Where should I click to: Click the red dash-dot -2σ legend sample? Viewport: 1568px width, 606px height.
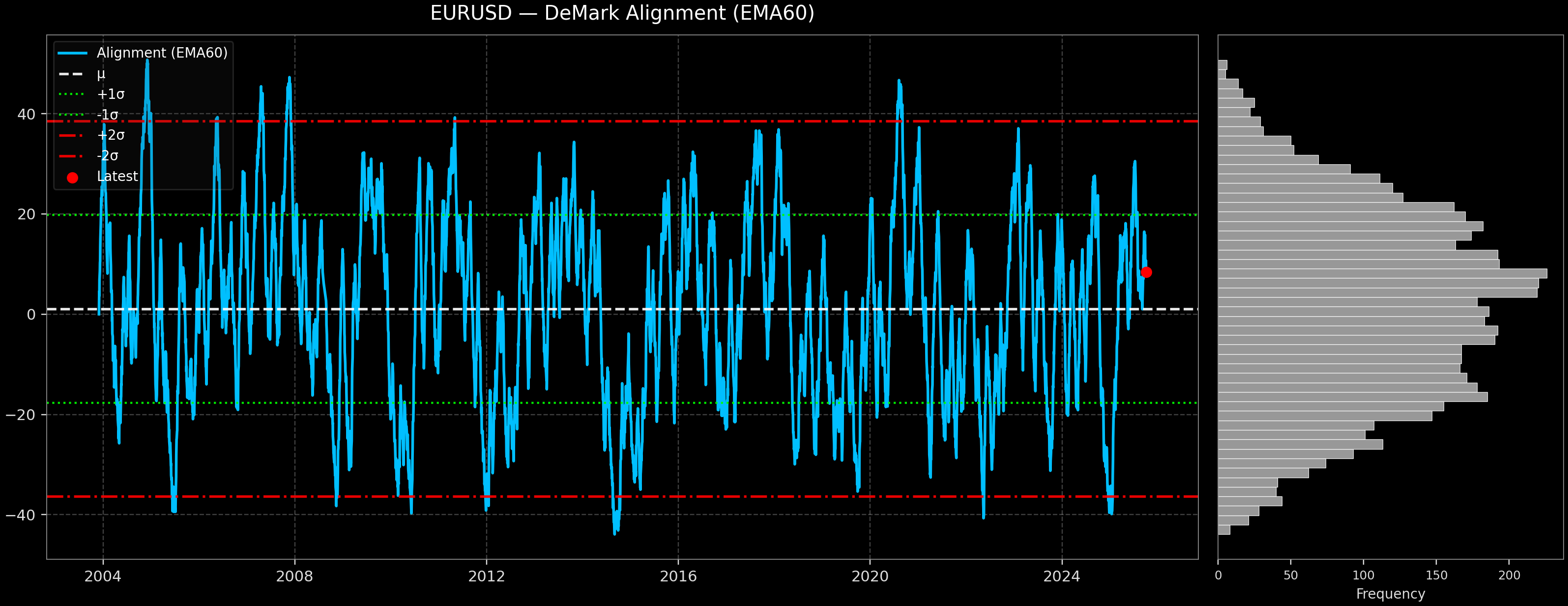[x=72, y=156]
